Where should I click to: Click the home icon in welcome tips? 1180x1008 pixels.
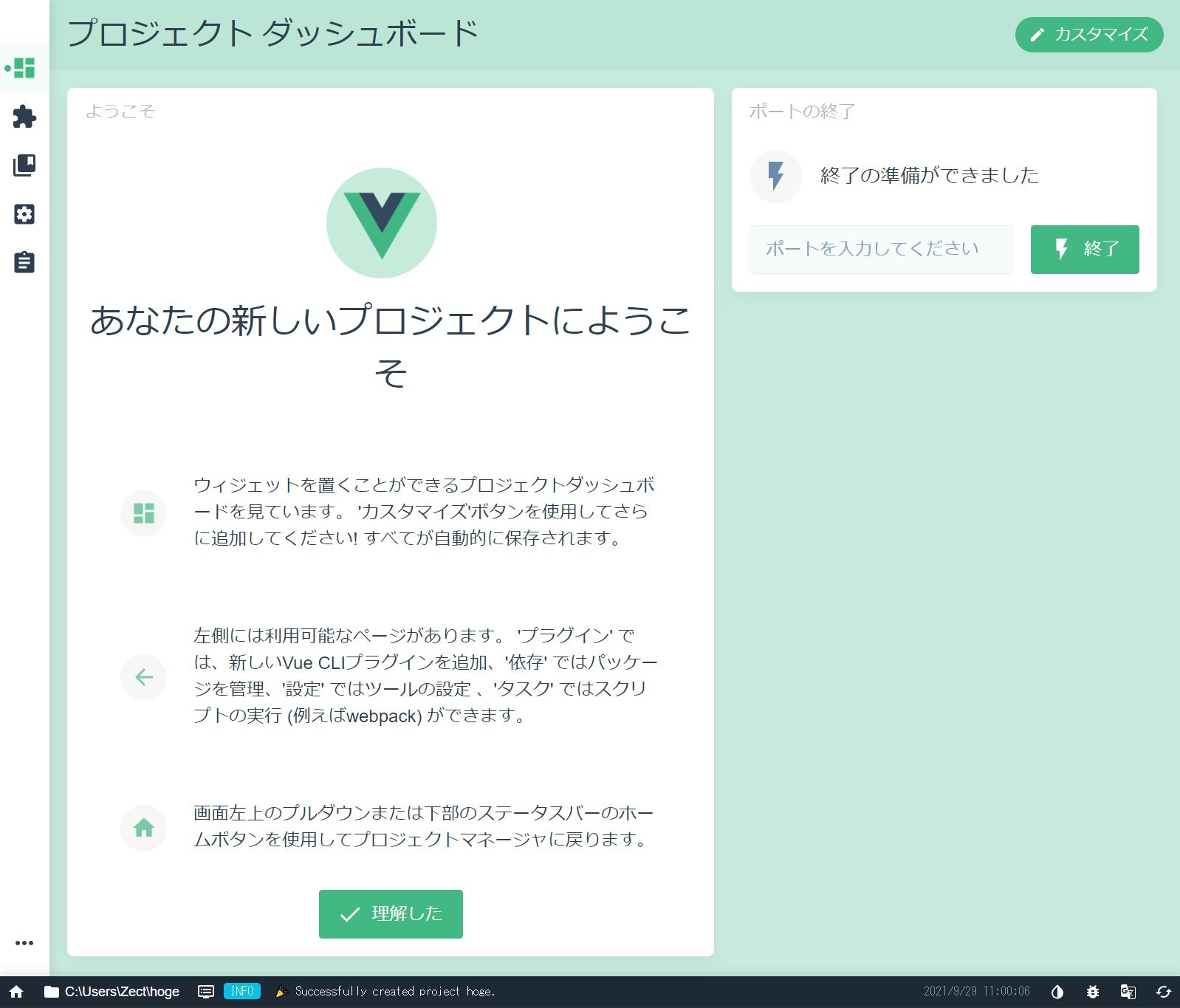(x=144, y=828)
